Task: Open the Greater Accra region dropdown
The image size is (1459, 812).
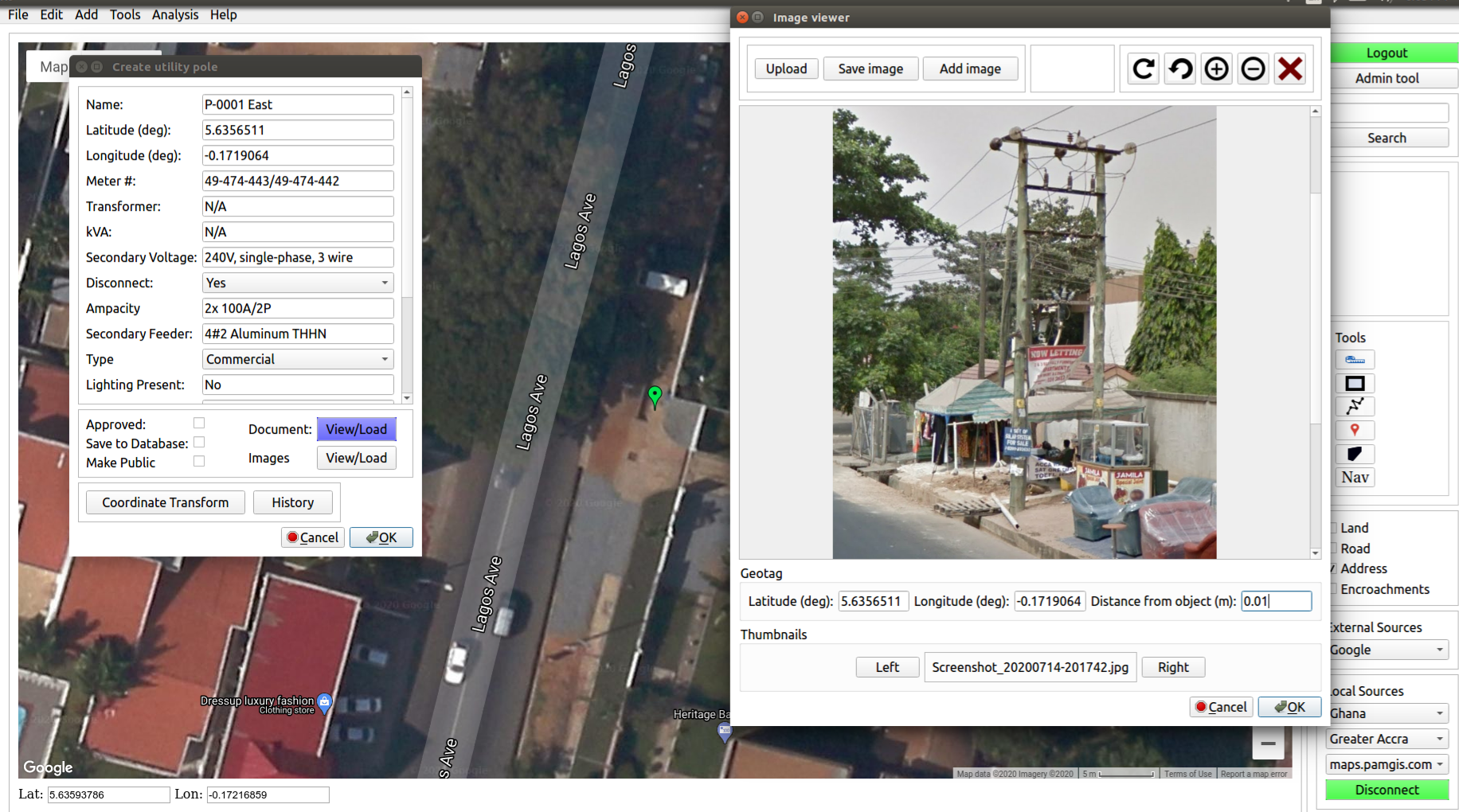Action: (1387, 739)
